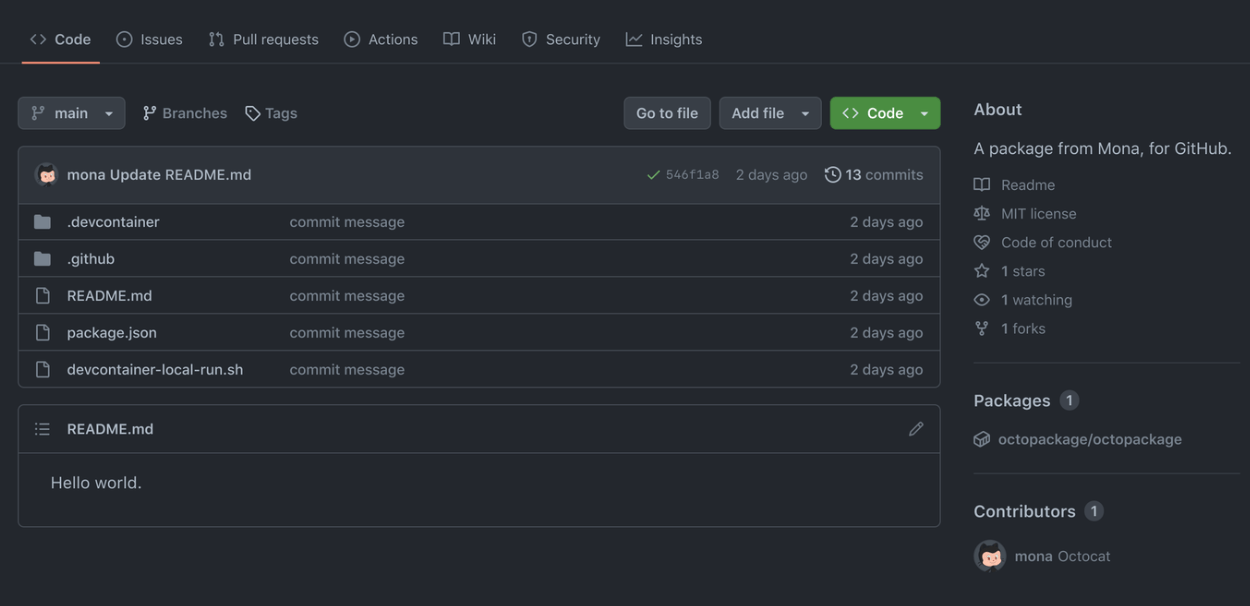Open the Pull requests tab
This screenshot has height=606, width=1250.
click(264, 39)
